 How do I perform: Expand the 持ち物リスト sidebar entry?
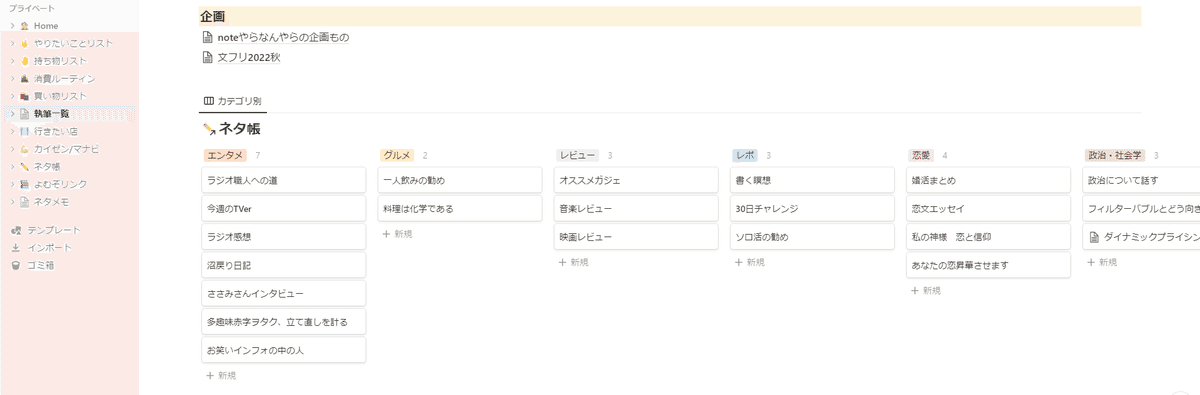click(12, 61)
